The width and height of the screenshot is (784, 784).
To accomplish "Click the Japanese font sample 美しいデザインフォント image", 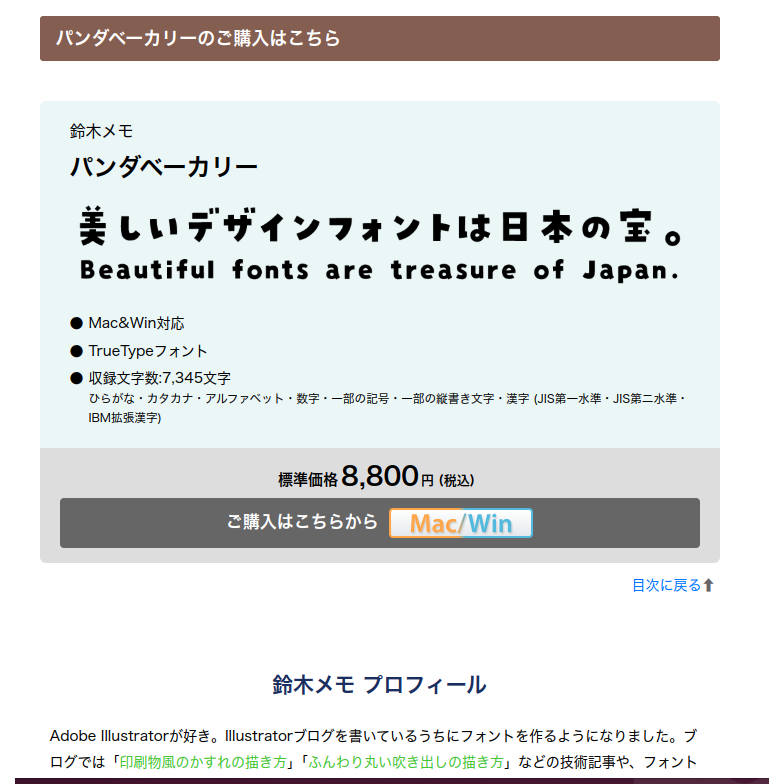I will [380, 227].
